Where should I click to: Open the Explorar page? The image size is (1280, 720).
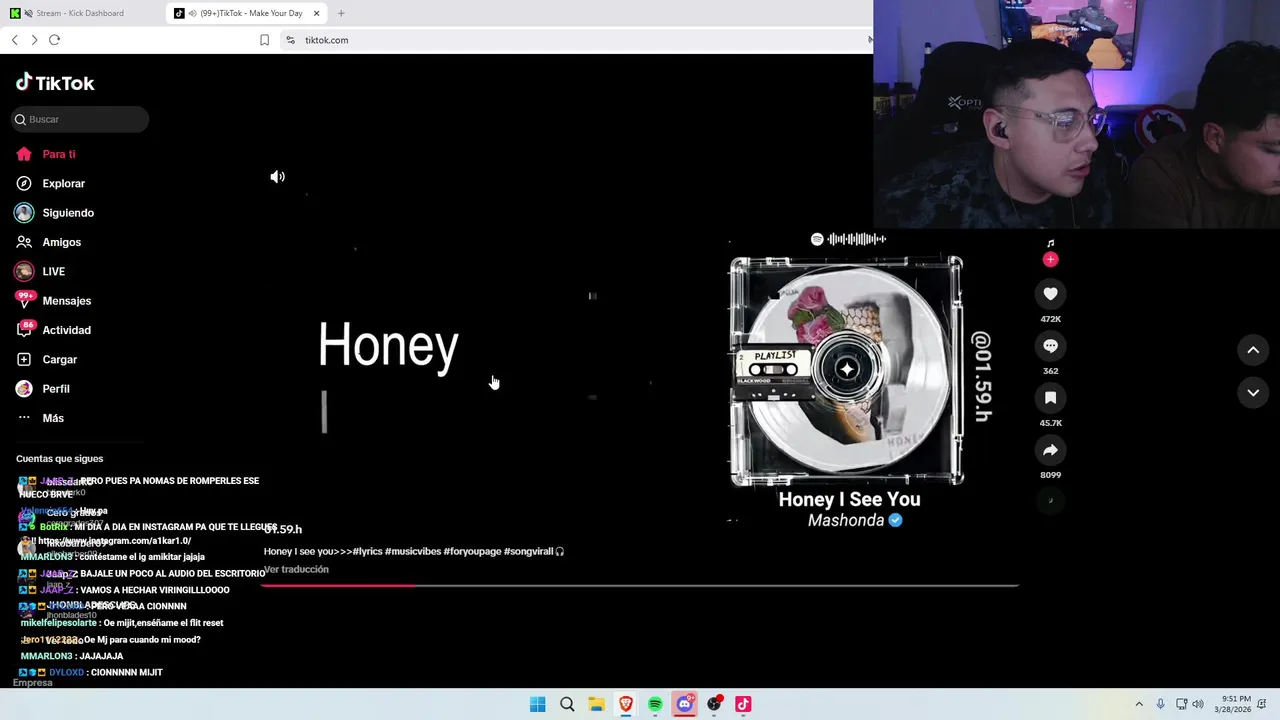tap(50, 183)
